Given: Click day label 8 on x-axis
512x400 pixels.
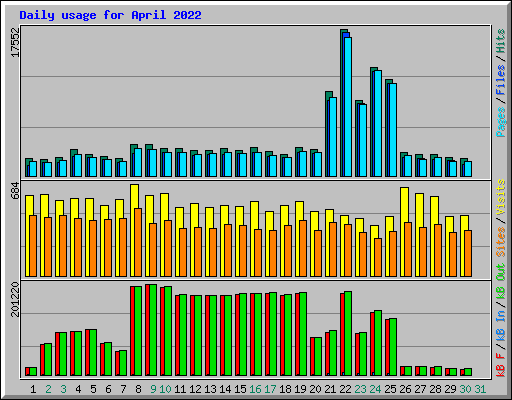Looking at the screenshot, I should pos(138,389).
